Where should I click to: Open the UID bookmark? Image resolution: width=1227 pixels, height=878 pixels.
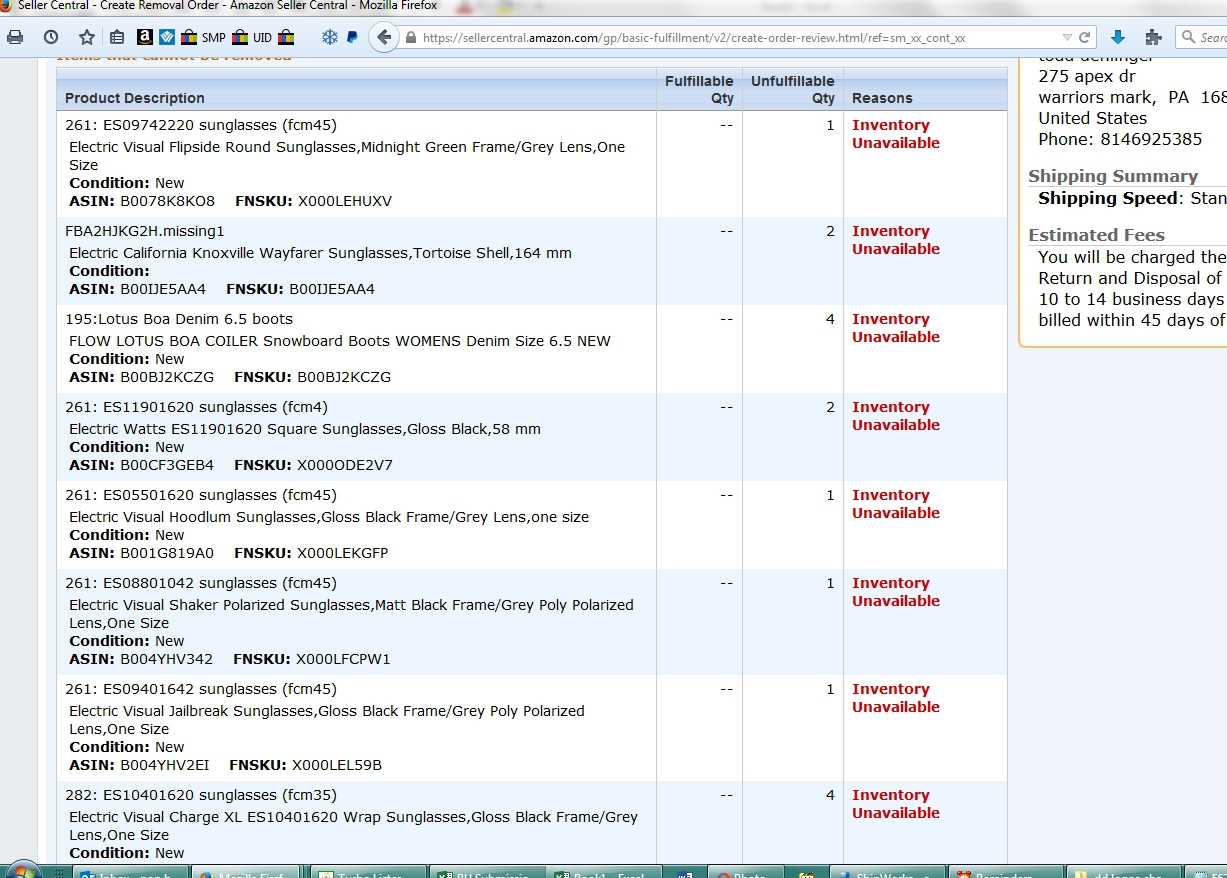click(262, 38)
